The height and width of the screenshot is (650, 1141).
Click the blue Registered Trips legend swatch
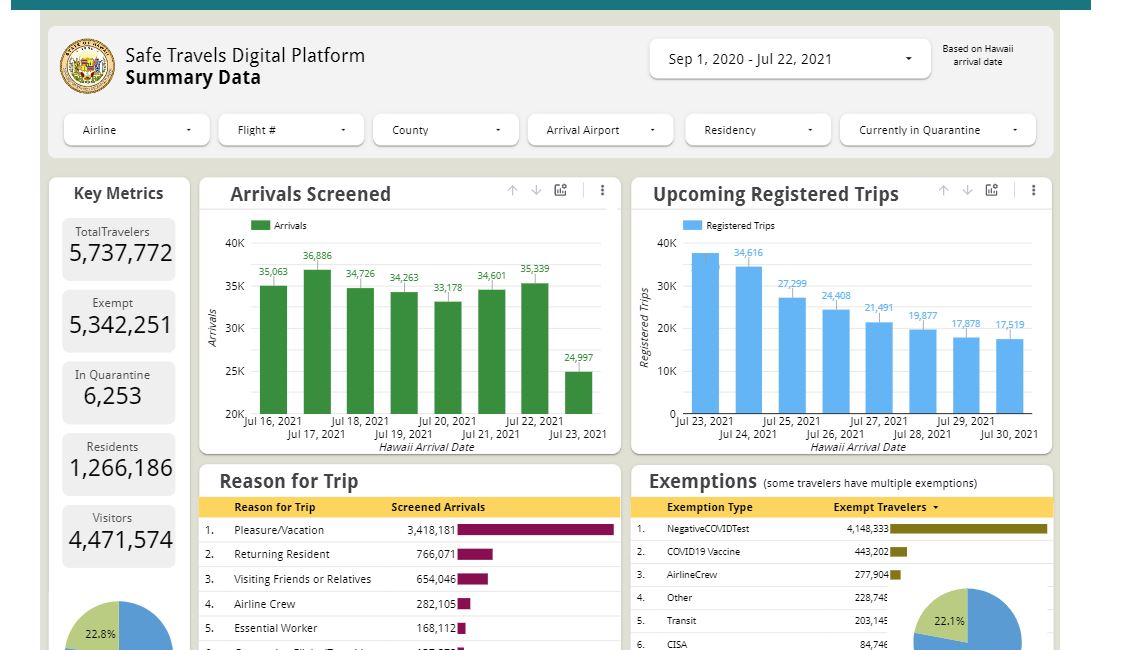pos(692,226)
